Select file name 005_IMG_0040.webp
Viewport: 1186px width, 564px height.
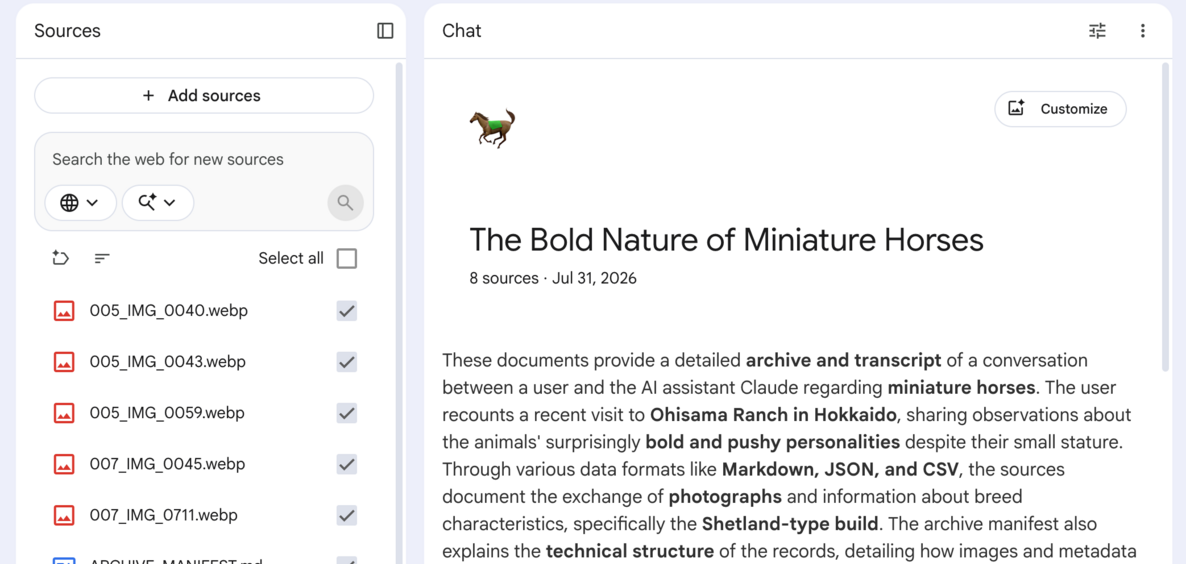[169, 311]
